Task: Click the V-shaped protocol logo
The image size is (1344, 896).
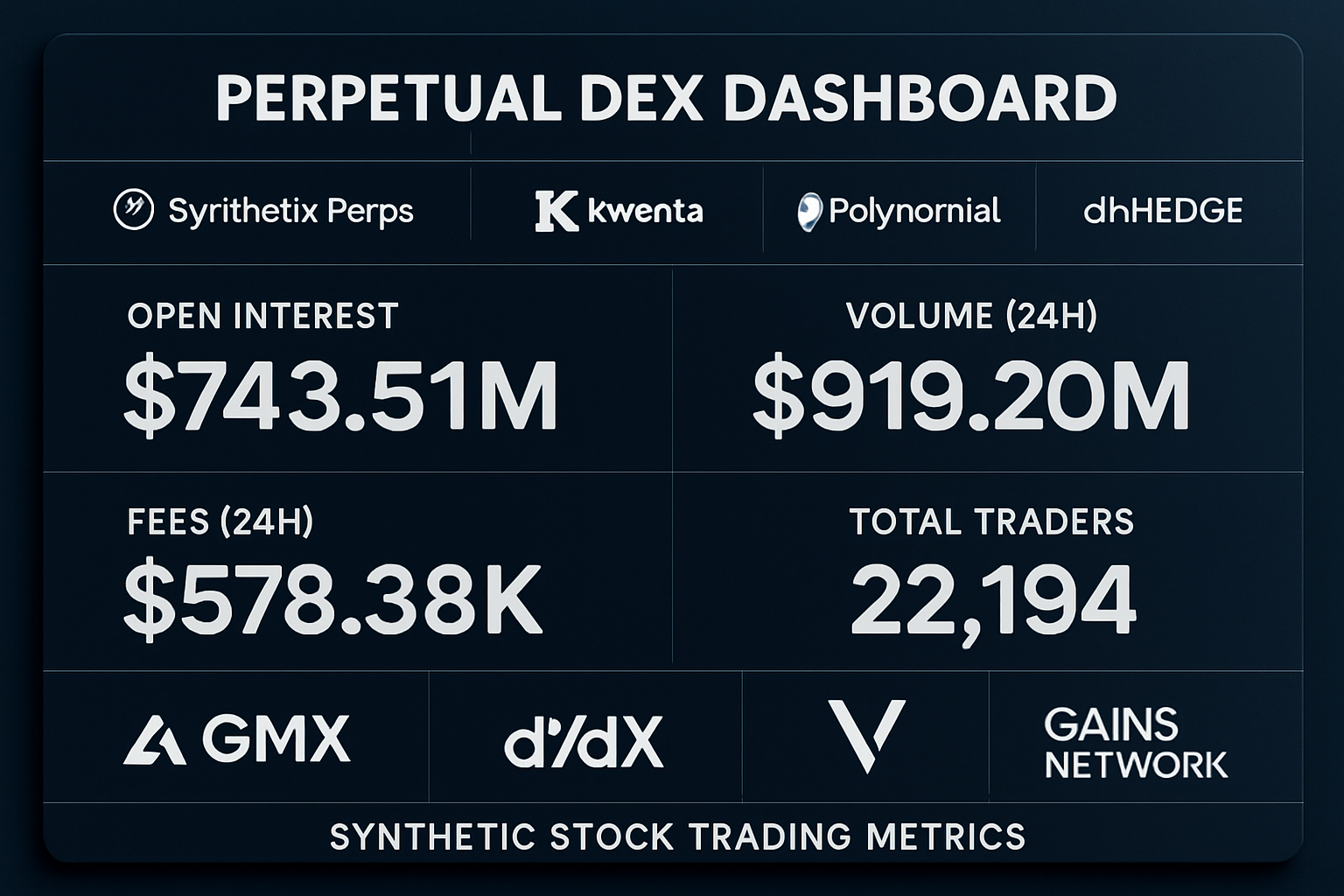Action: pyautogui.click(x=866, y=736)
